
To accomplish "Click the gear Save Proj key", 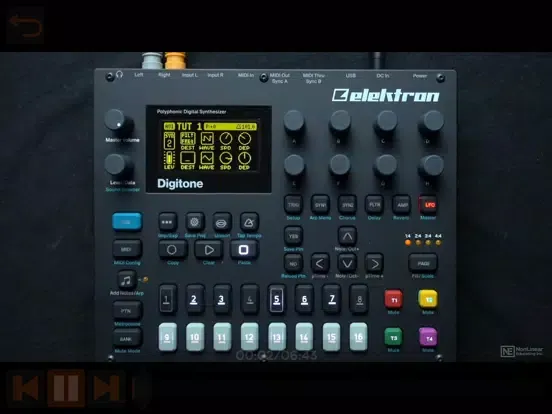I will [194, 222].
